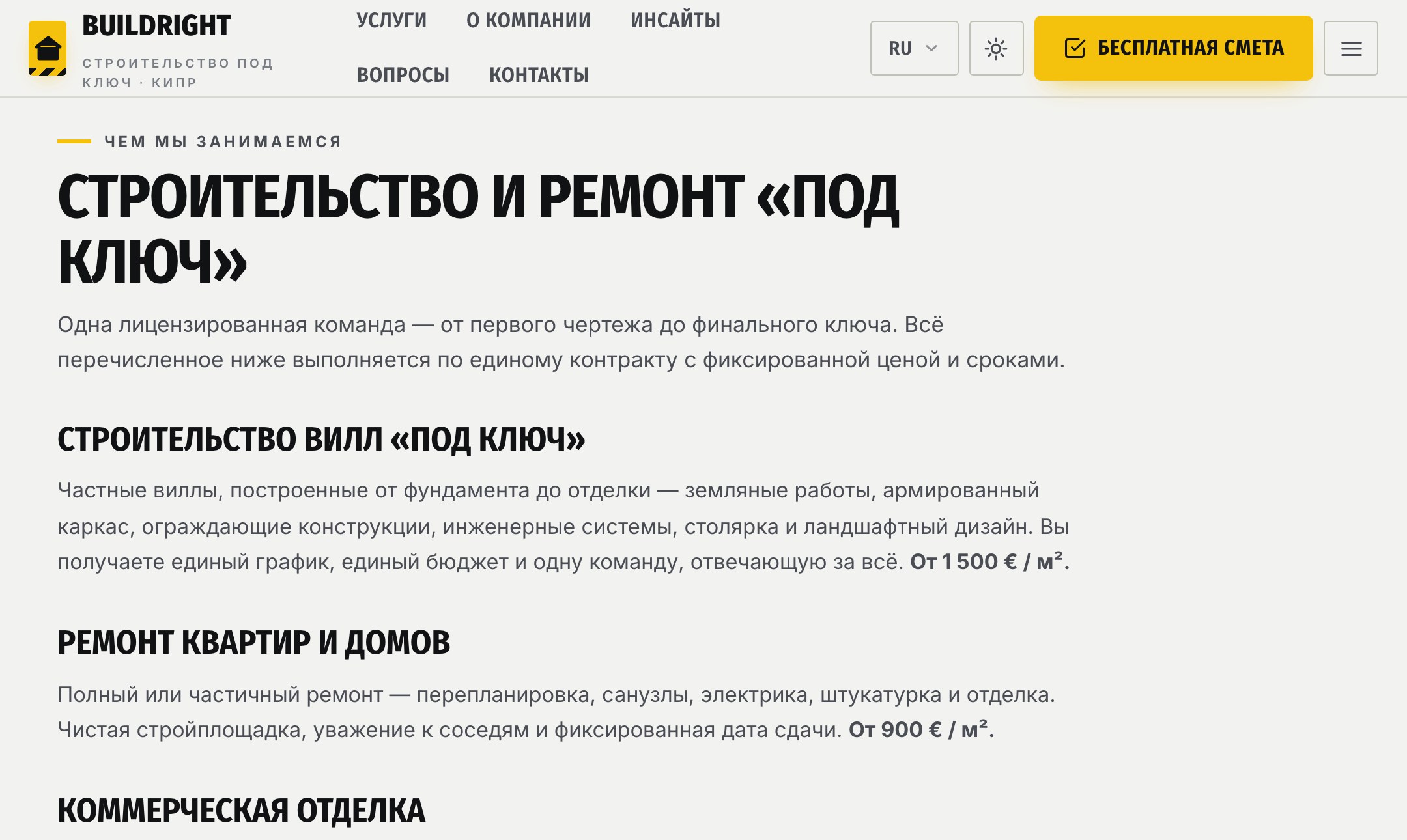Click the main heading Строительство и ремонт «под ключ»
Image resolution: width=1407 pixels, height=840 pixels.
click(478, 229)
